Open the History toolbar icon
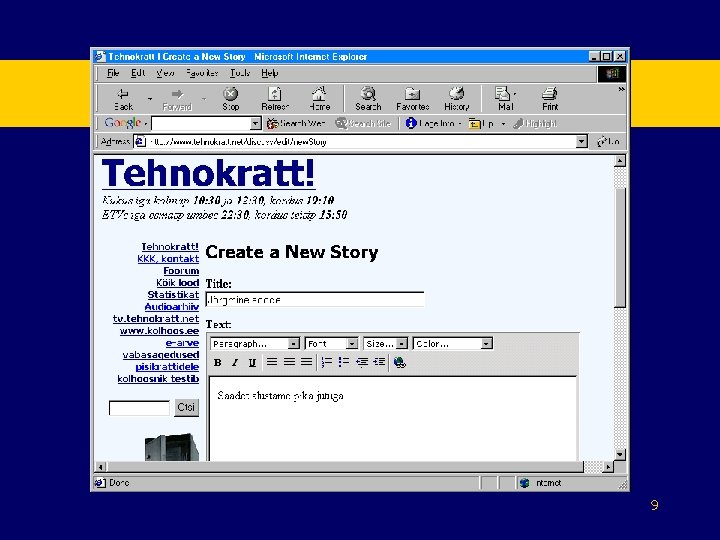720x540 pixels. (x=456, y=99)
